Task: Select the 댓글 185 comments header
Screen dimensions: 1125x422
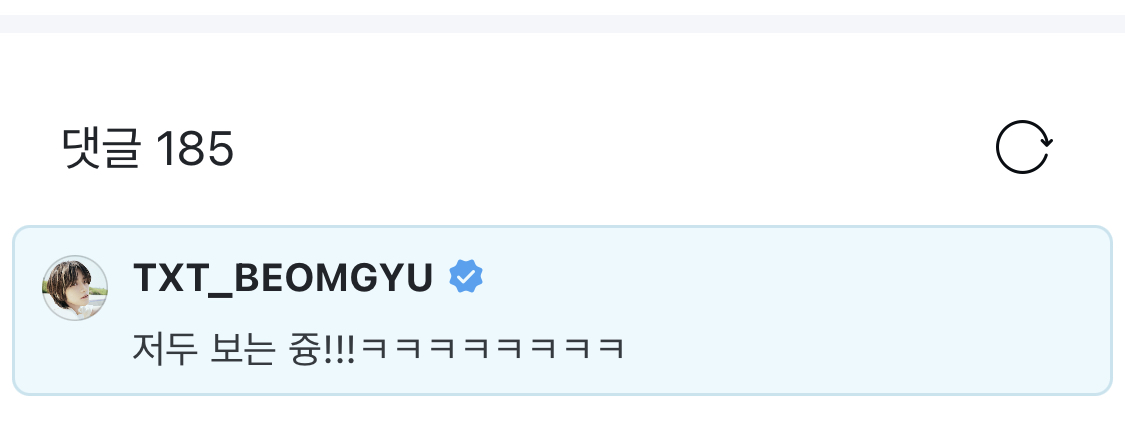Action: click(x=149, y=148)
